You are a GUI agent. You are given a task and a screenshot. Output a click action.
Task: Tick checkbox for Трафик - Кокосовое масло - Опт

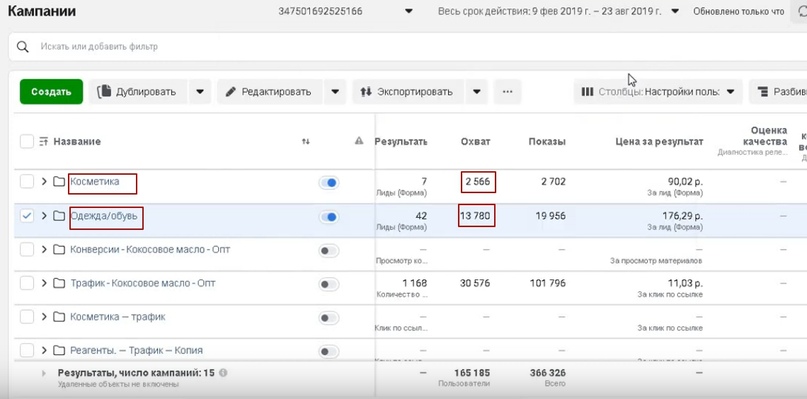[x=27, y=283]
